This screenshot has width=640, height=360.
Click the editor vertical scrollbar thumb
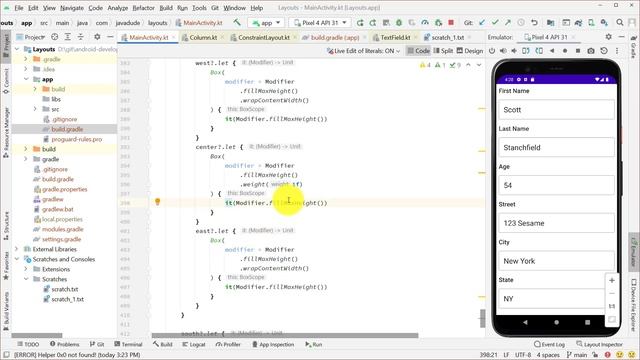482,318
